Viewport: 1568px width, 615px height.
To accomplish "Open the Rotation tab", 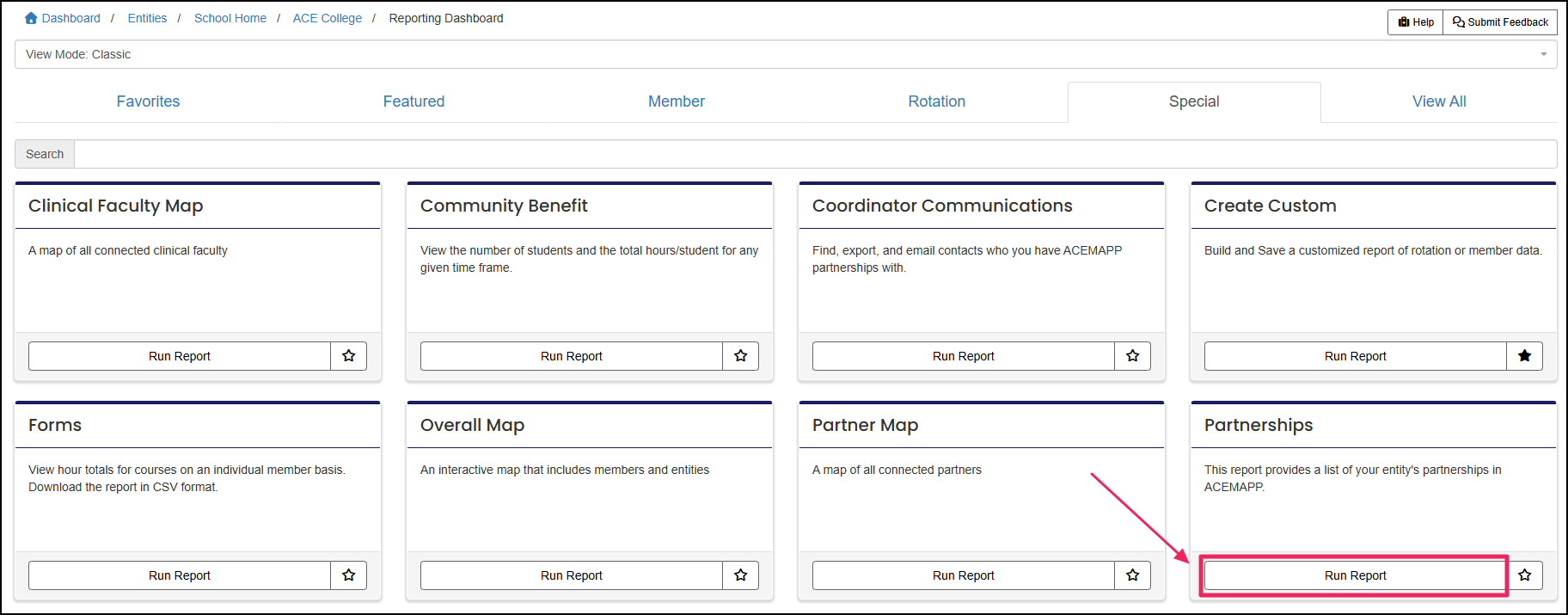I will (x=937, y=101).
